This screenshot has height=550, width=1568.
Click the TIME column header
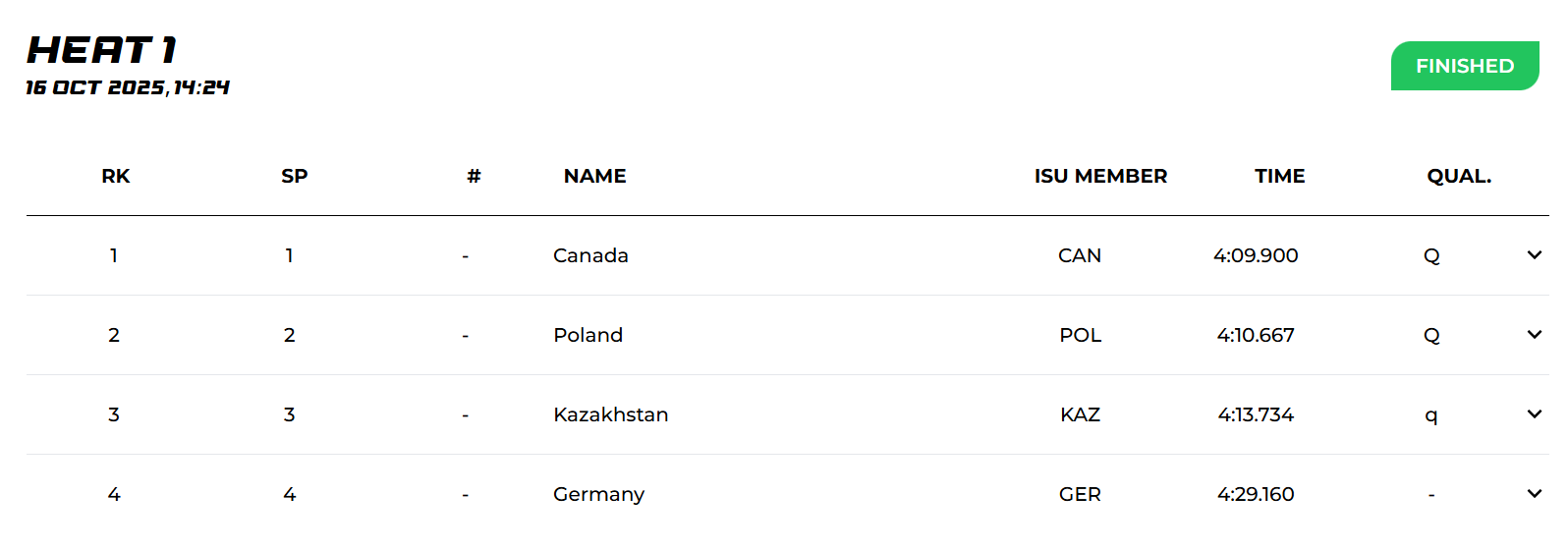1279,177
